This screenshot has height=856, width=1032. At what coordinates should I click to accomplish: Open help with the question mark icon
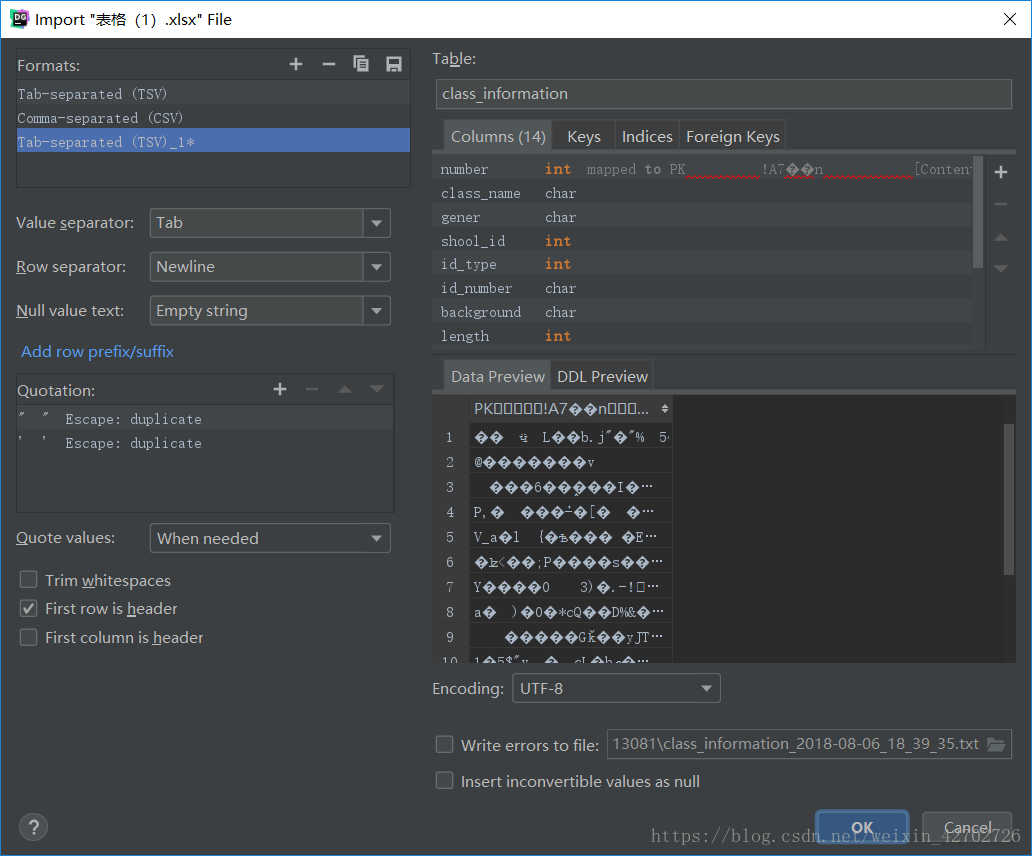34,827
